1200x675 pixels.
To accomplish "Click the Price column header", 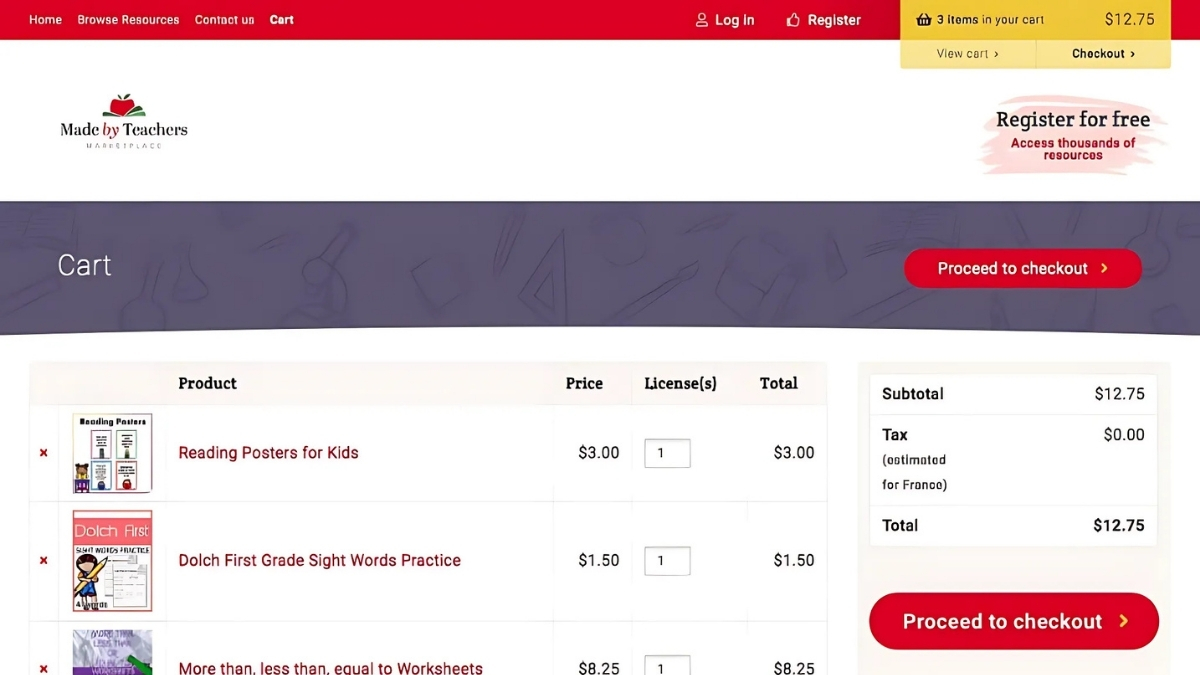I will [584, 383].
